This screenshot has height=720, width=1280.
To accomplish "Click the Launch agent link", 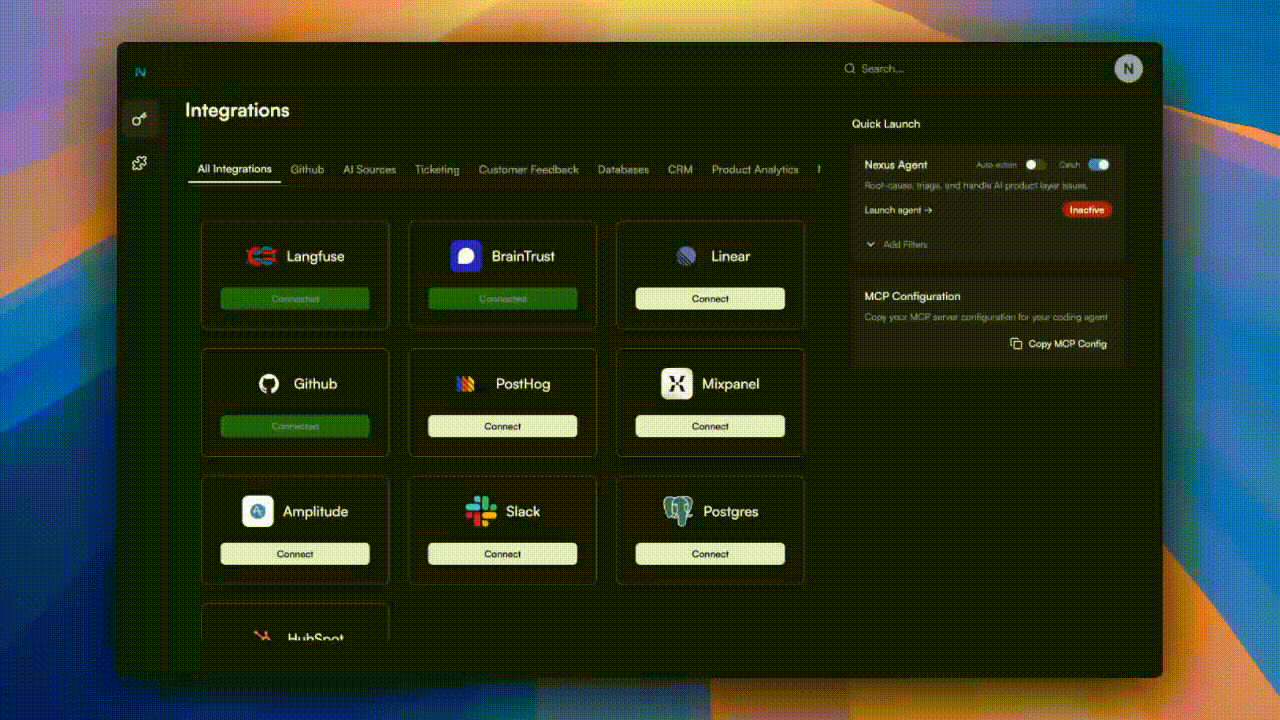I will click(x=898, y=210).
